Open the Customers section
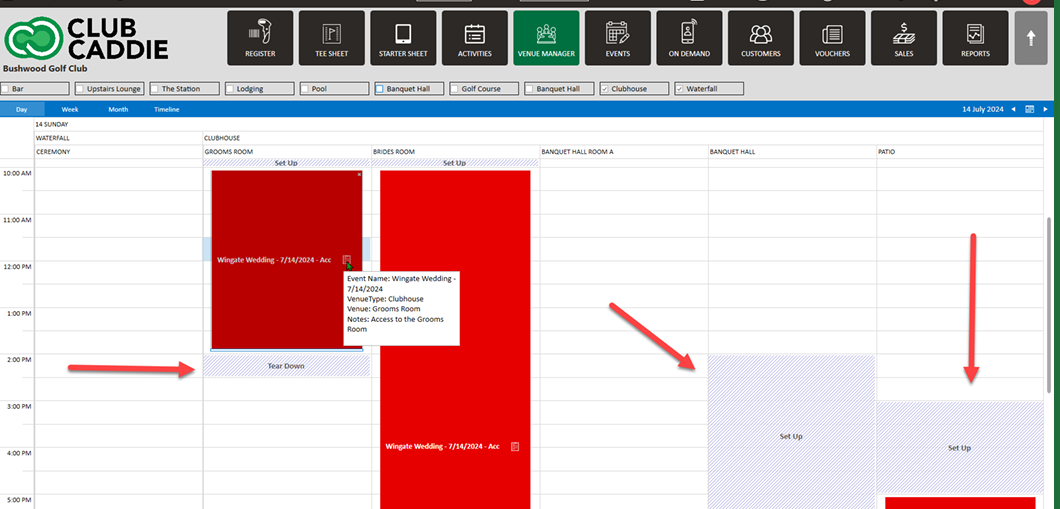Image resolution: width=1060 pixels, height=509 pixels. tap(761, 38)
